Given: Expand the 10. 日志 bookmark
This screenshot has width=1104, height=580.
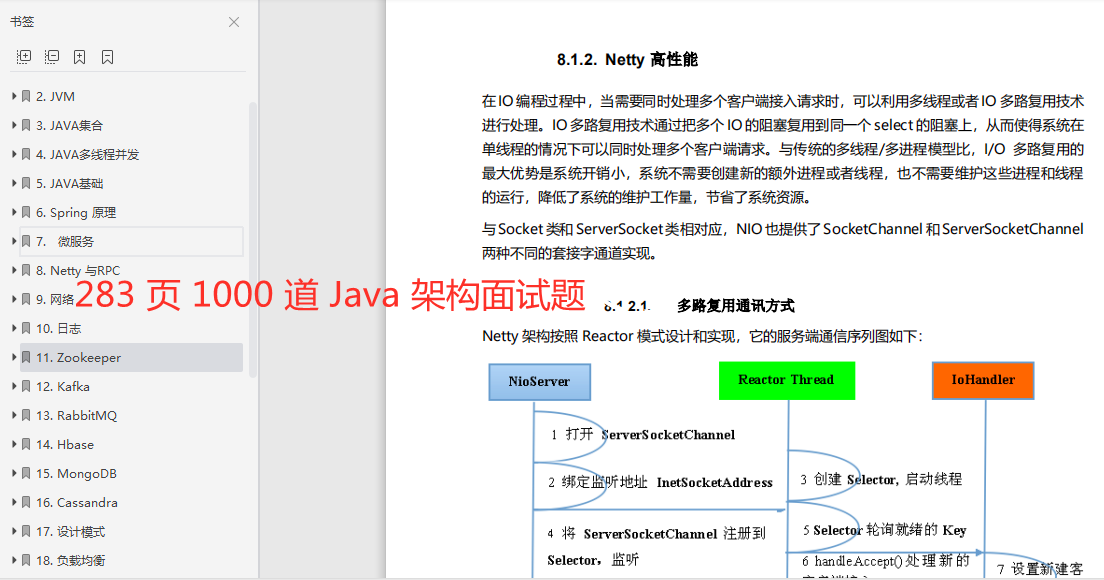Looking at the screenshot, I should tap(14, 328).
